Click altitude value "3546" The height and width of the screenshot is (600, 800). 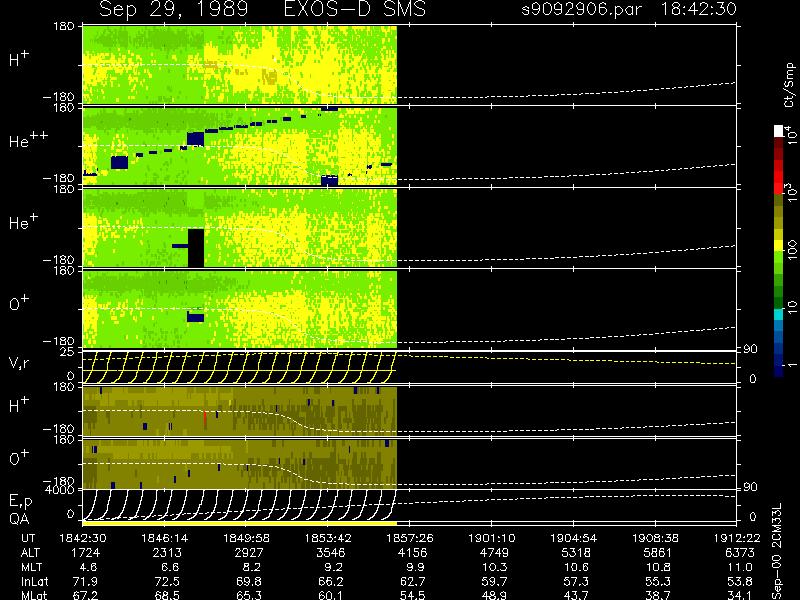(x=331, y=553)
